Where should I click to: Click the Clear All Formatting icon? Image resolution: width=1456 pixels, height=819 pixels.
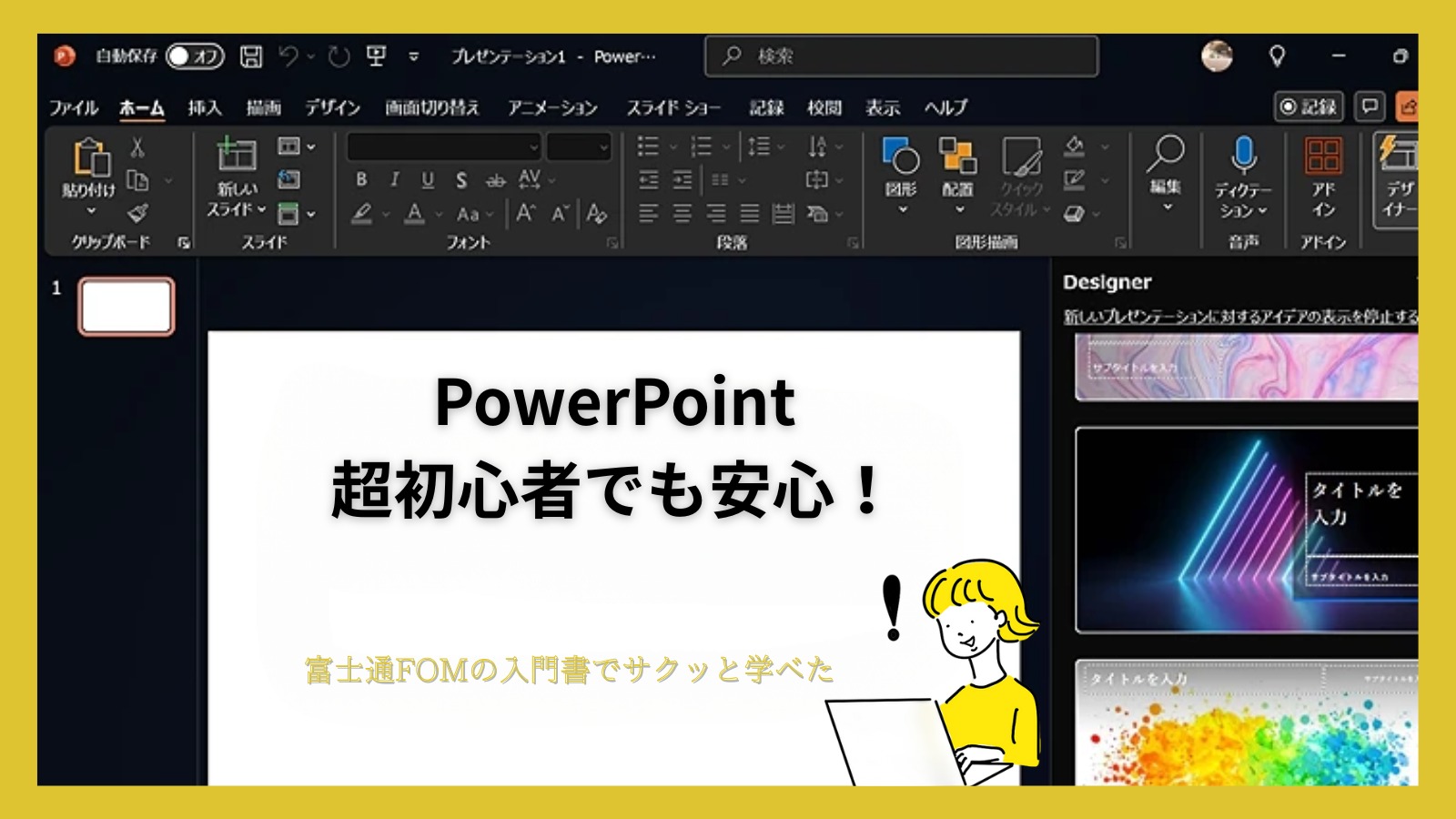(597, 214)
